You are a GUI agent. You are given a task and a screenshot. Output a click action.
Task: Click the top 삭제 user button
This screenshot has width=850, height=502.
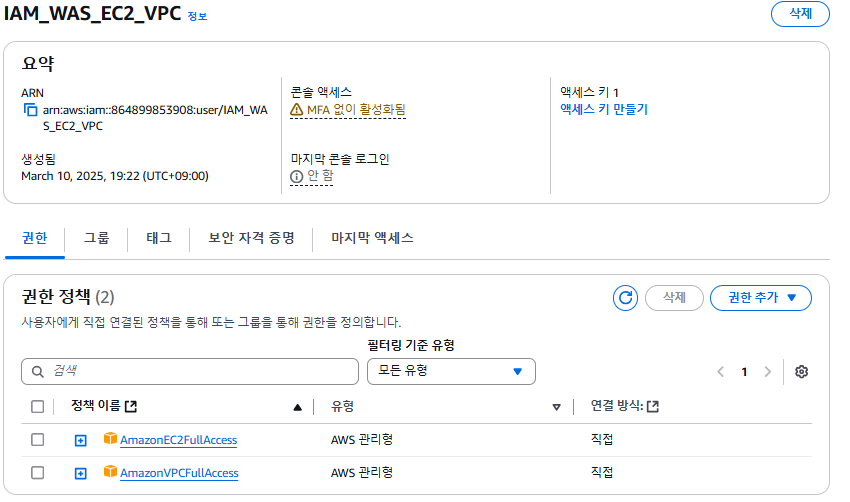[x=800, y=14]
